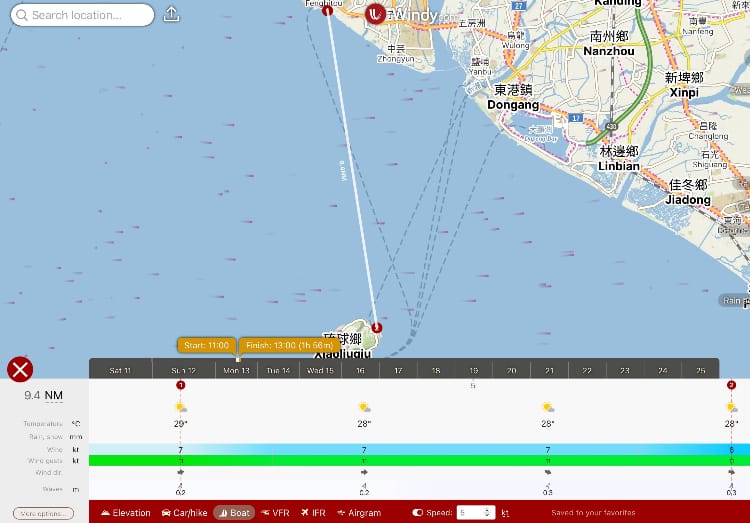750x523 pixels.
Task: Open the Airgram view
Action: 358,512
